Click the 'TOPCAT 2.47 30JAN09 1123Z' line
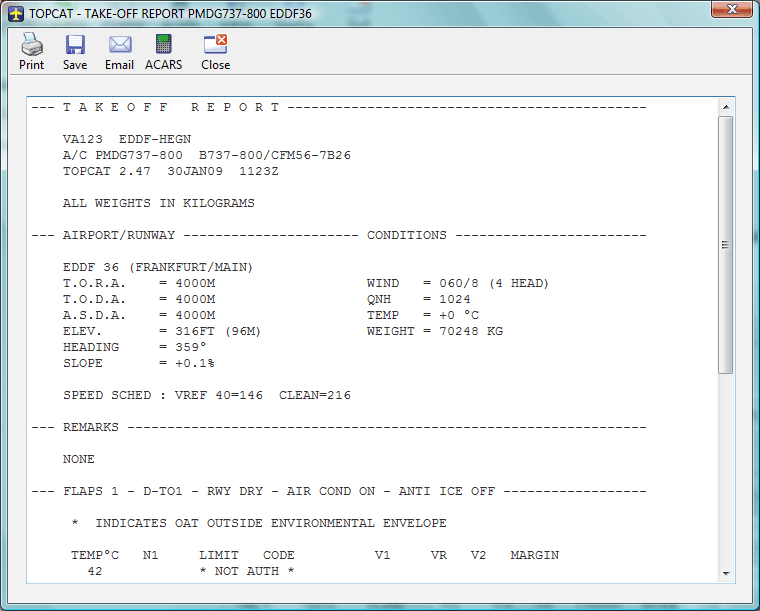Viewport: 760px width, 611px height. coord(171,172)
